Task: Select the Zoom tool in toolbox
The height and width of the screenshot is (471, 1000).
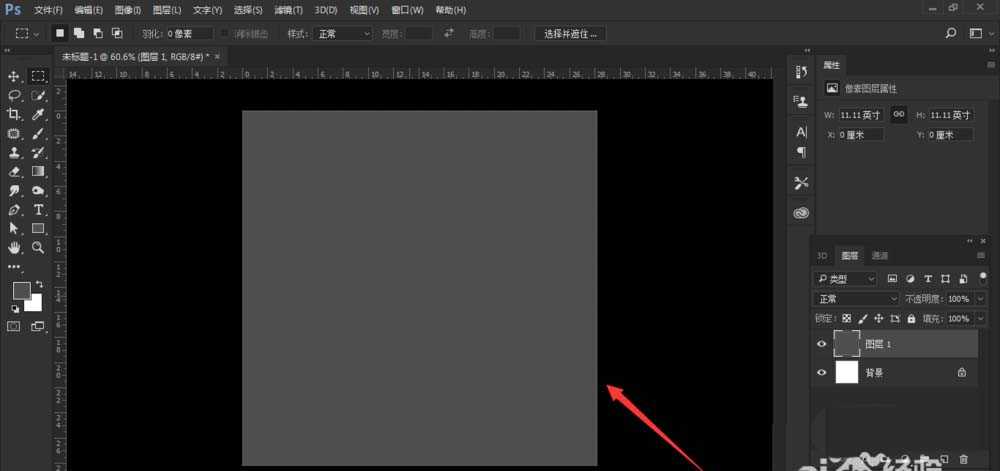Action: point(38,247)
